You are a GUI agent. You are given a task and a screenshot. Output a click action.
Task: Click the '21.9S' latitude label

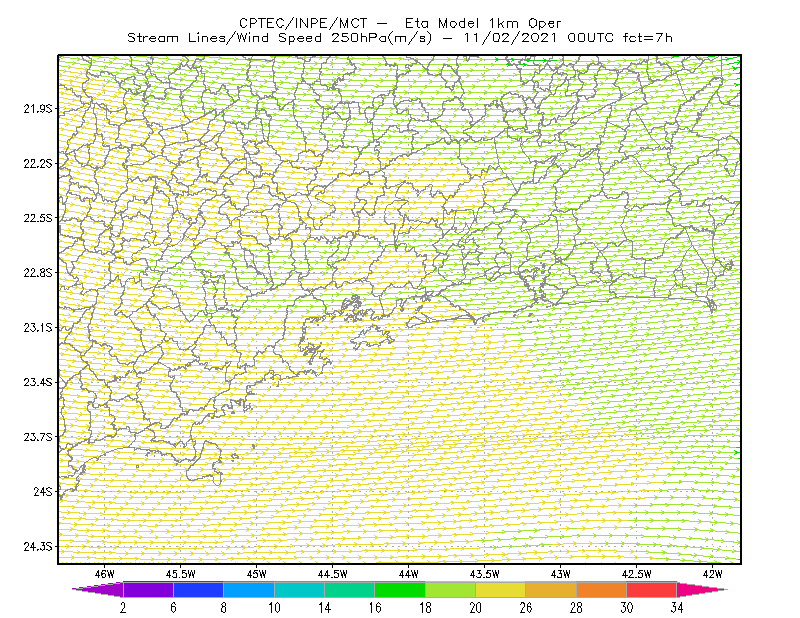38,109
